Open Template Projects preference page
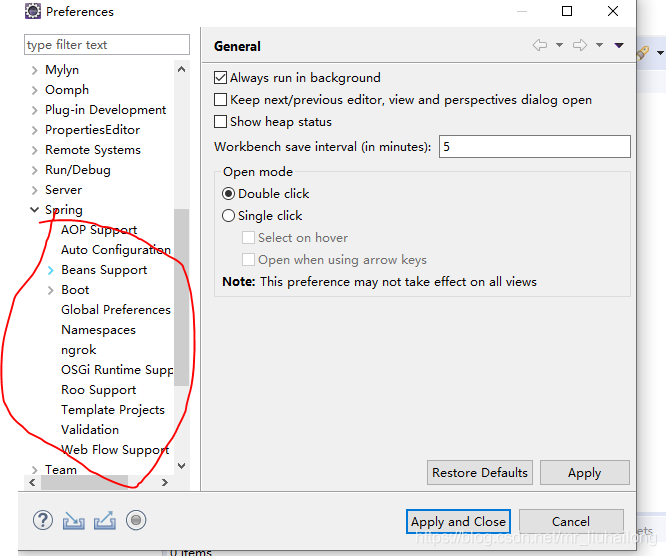 [x=113, y=410]
